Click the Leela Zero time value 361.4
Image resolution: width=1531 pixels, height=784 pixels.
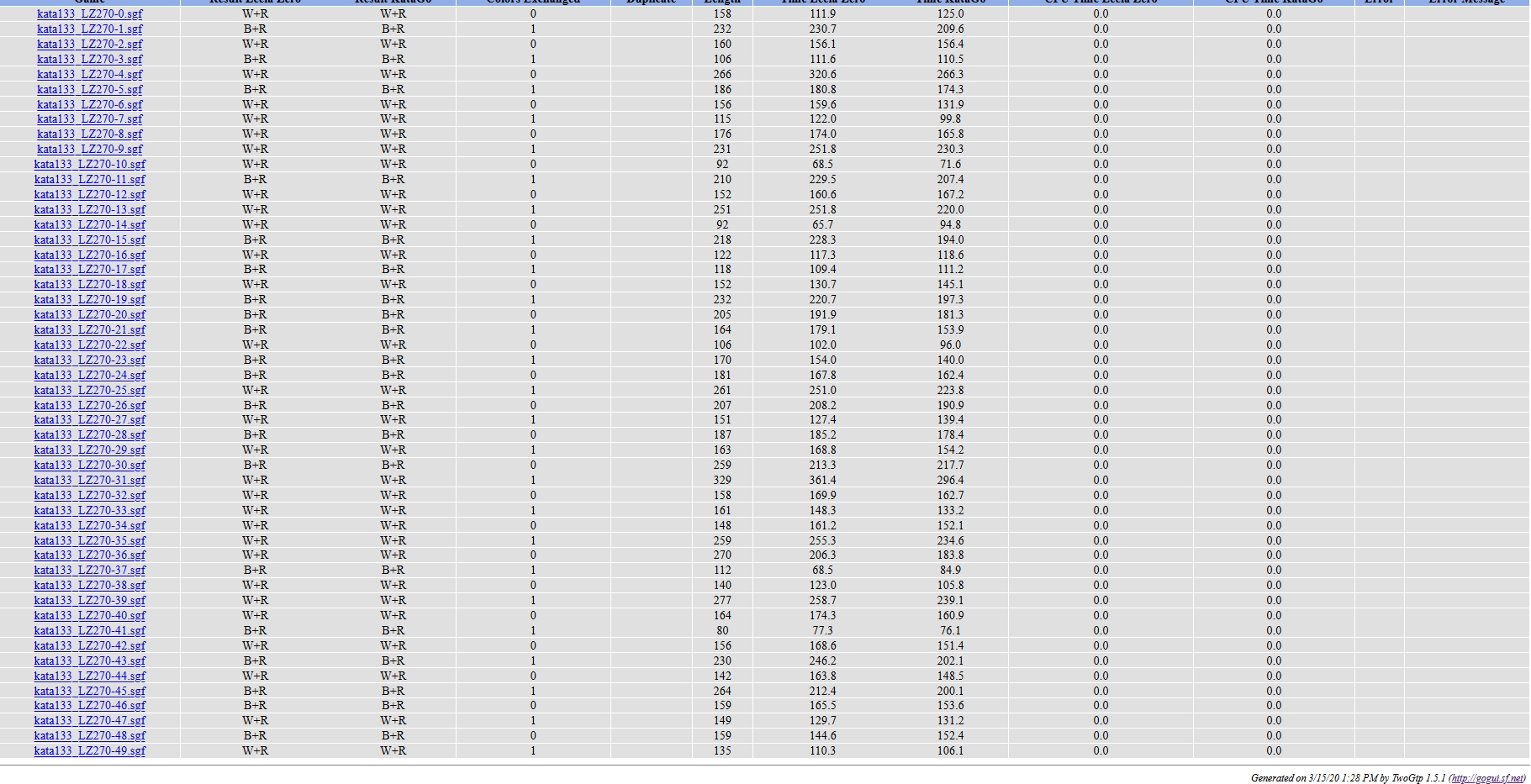(x=822, y=481)
